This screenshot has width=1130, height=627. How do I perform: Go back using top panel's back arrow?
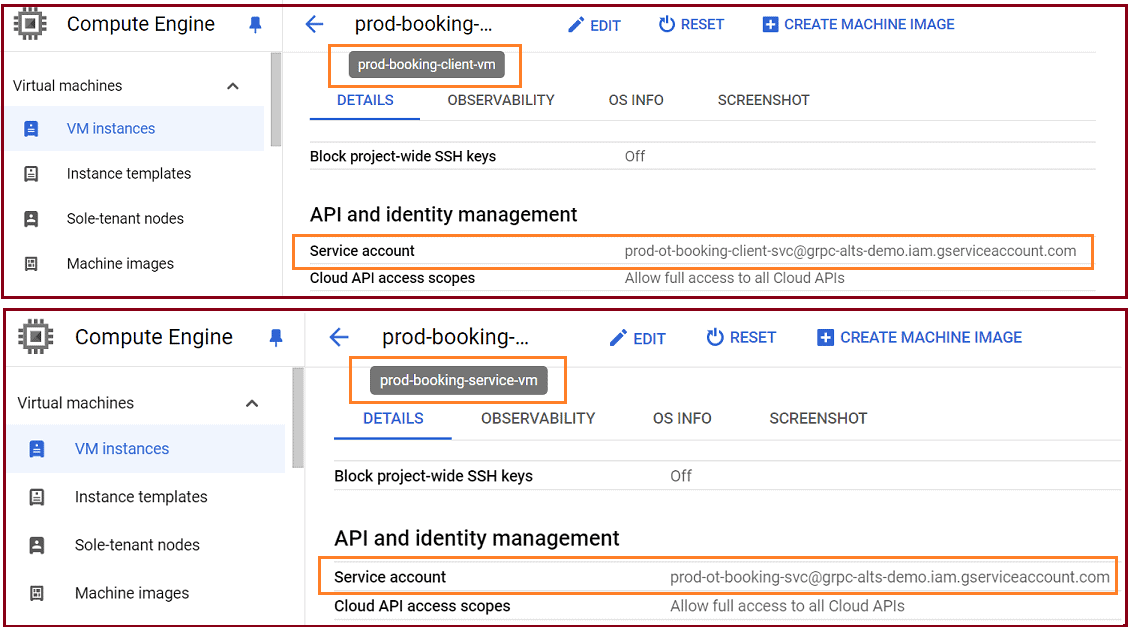pos(314,25)
